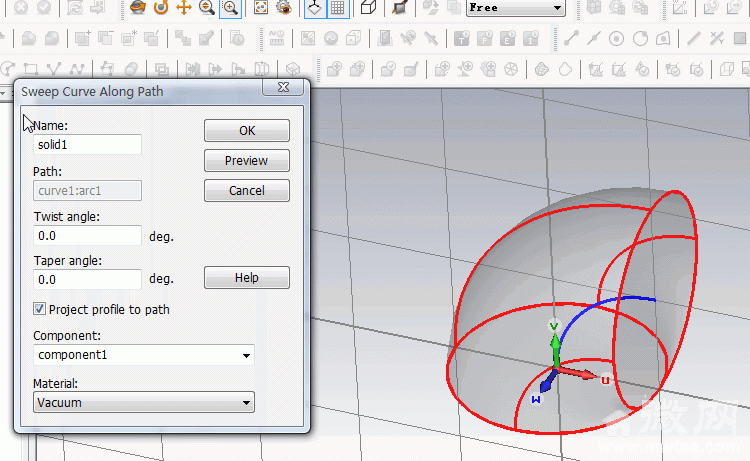Edit the Twist angle value
The image size is (750, 461).
point(87,236)
